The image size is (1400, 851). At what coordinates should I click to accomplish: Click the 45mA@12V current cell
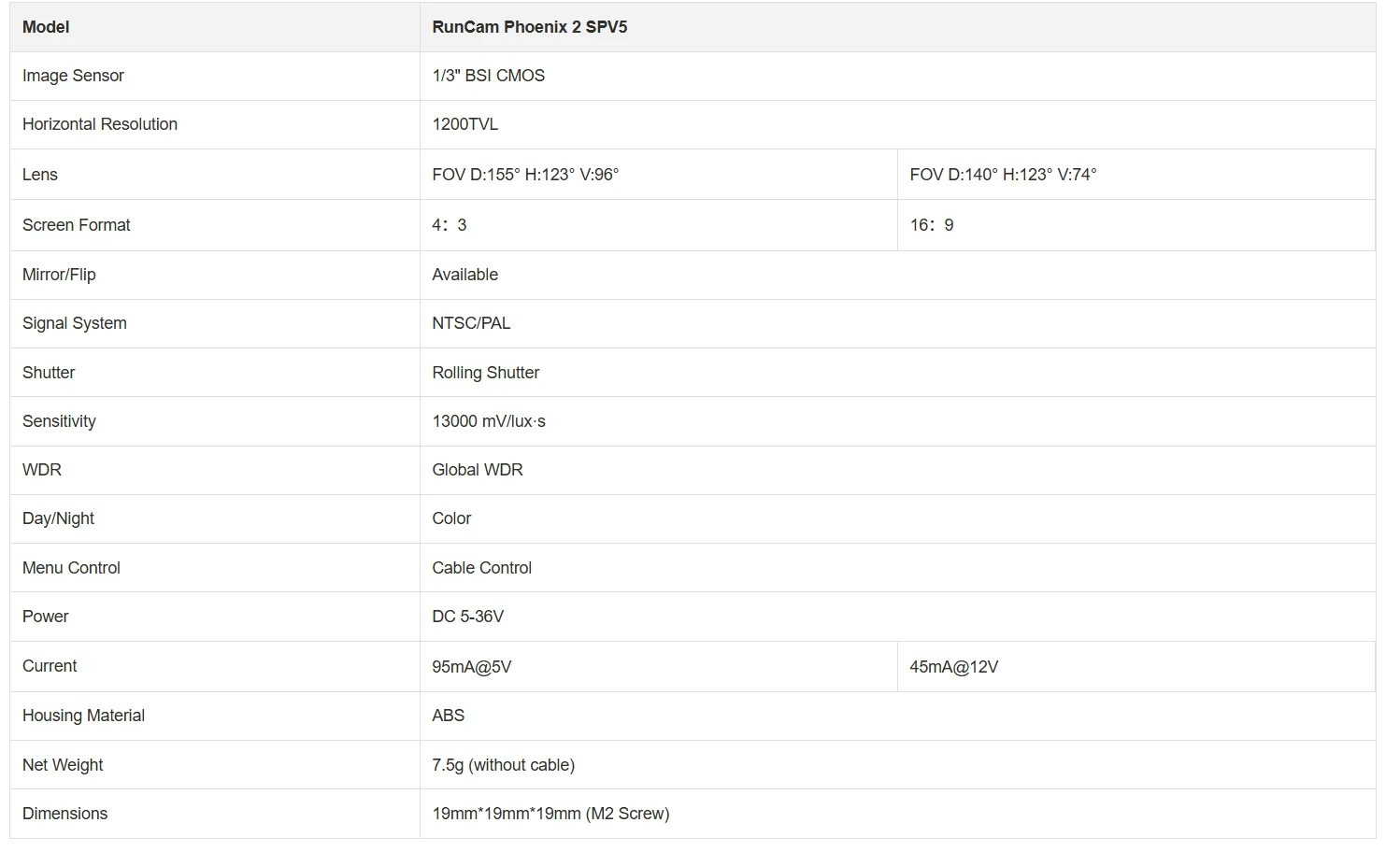[x=1136, y=667]
